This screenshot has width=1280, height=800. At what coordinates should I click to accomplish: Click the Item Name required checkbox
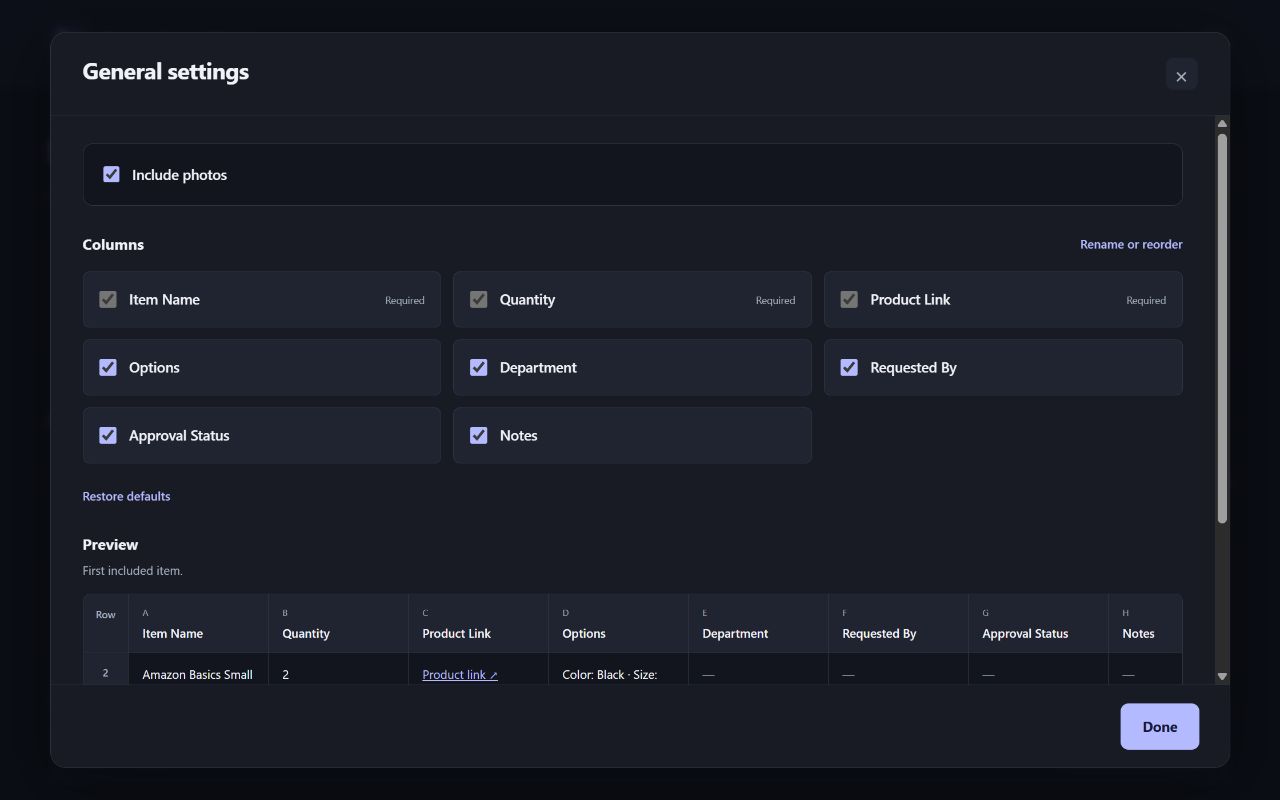tap(108, 299)
